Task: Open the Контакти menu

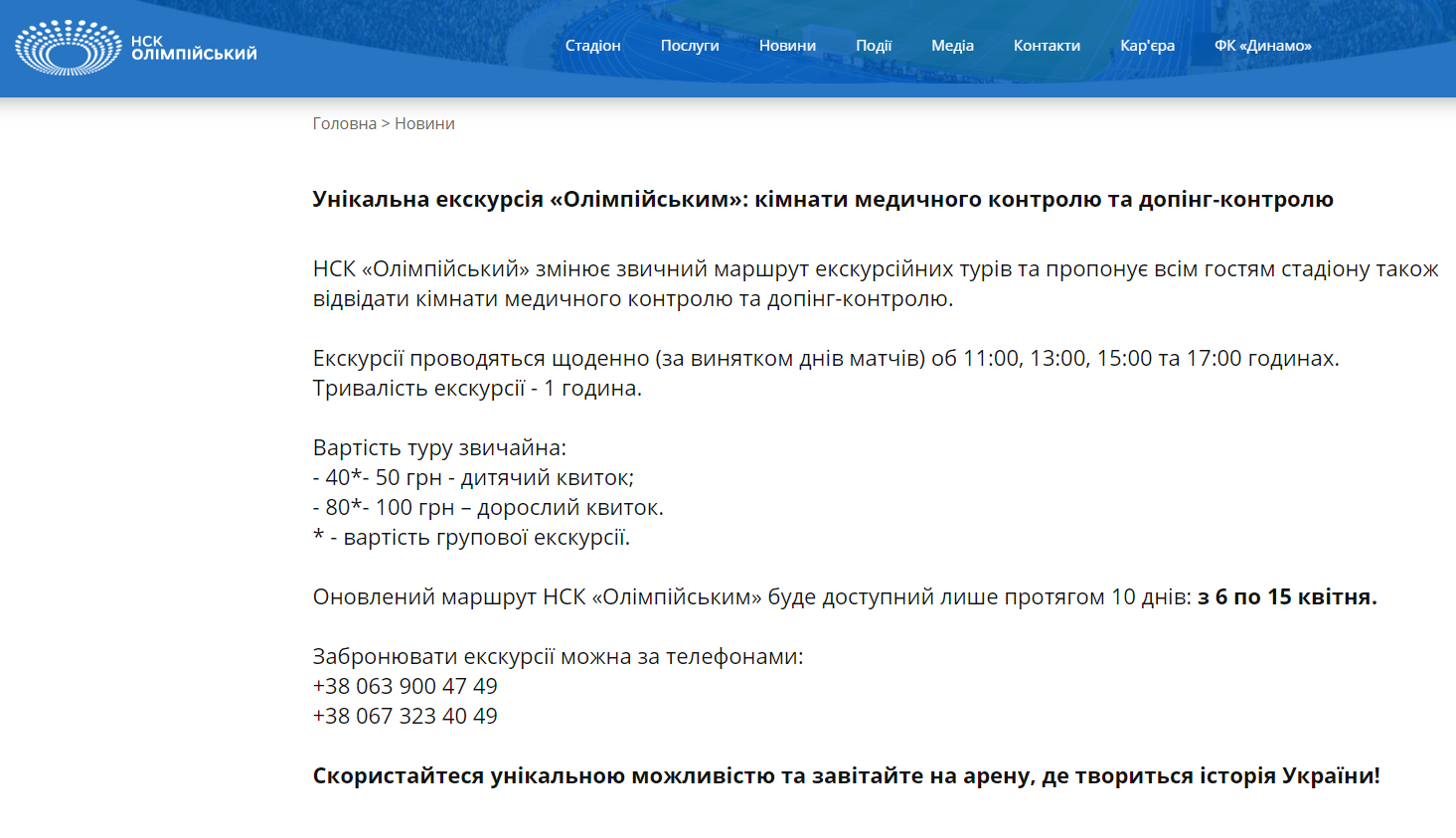Action: tap(1047, 45)
